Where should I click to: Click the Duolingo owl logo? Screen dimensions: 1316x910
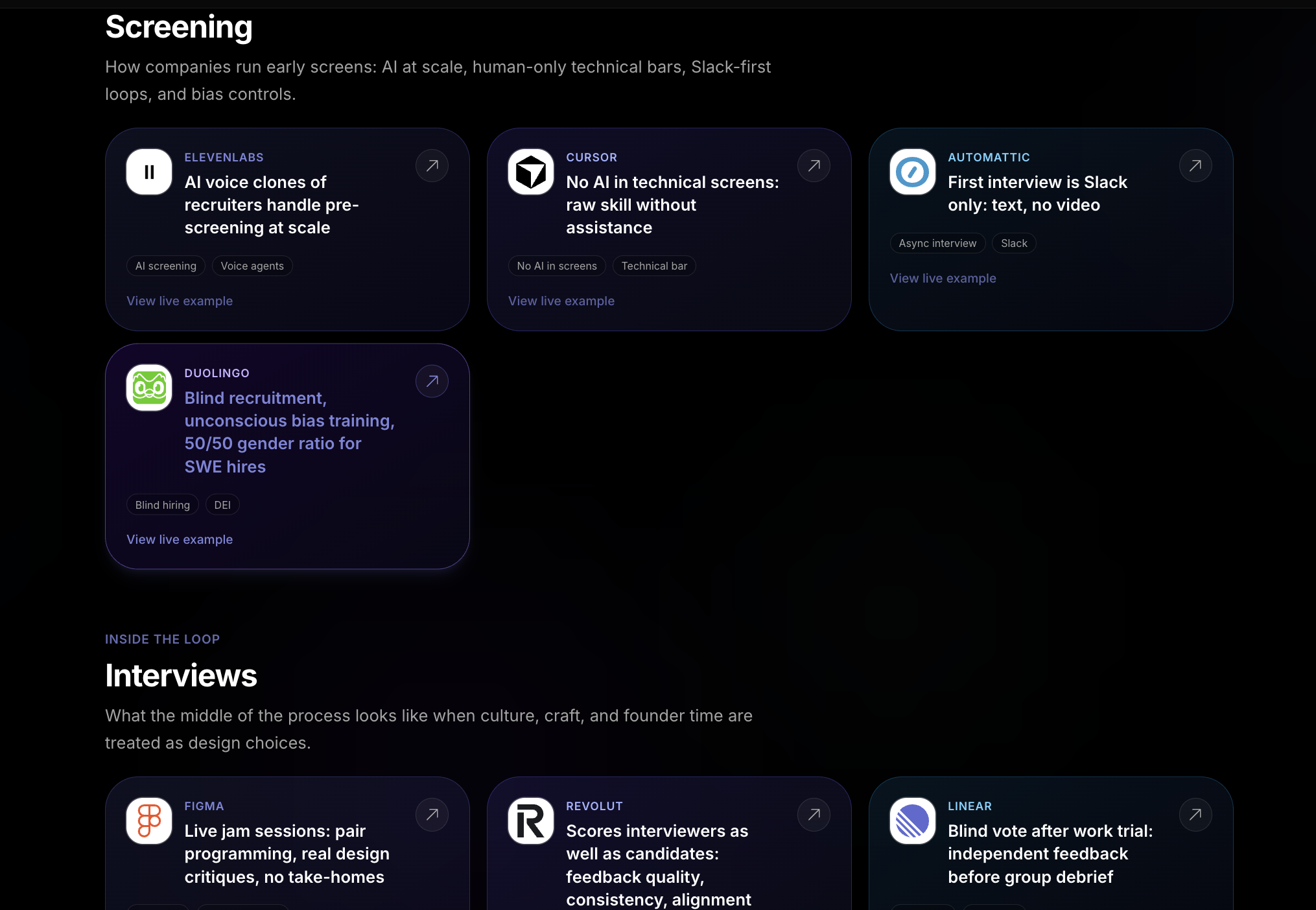149,388
